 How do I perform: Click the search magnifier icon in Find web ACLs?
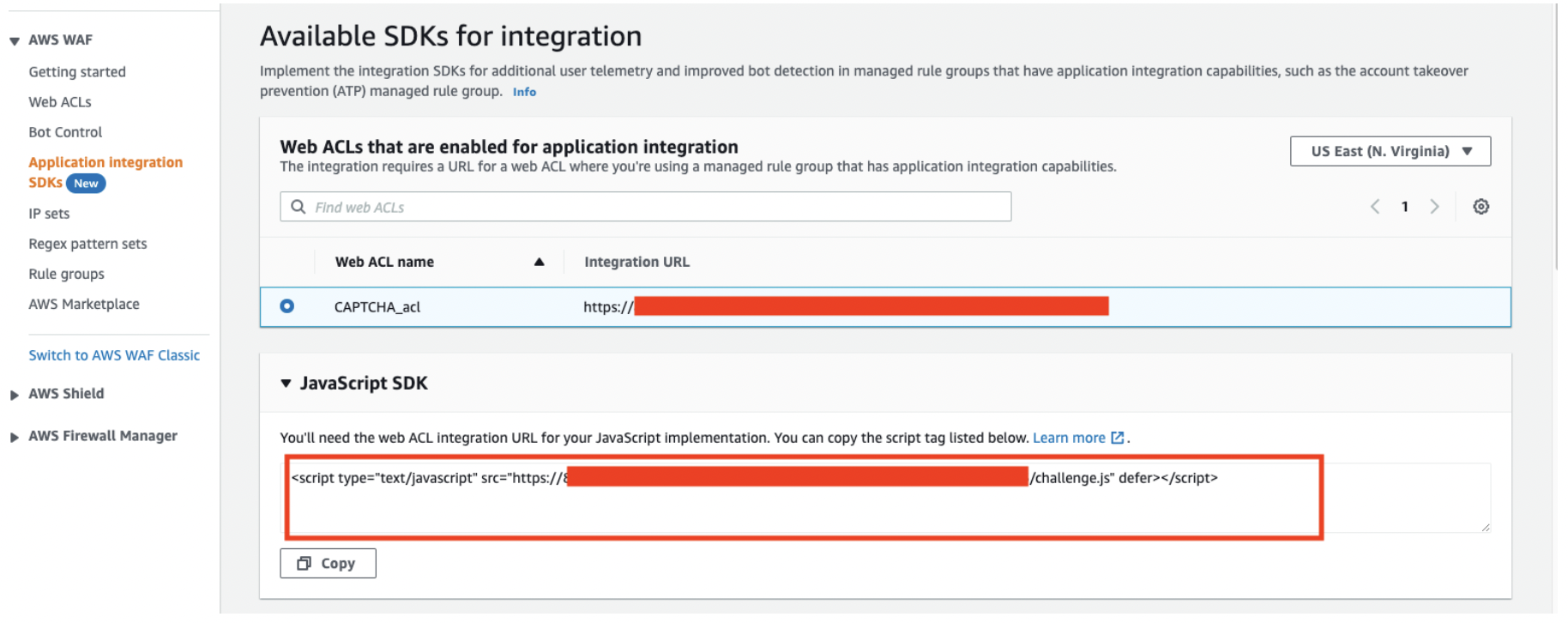[298, 207]
